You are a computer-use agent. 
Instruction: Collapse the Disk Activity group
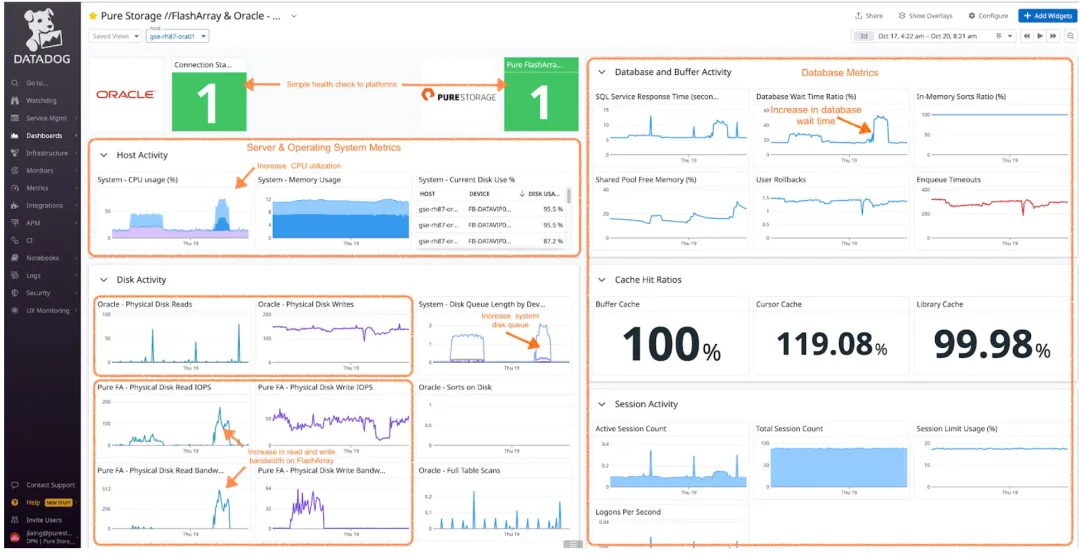104,280
